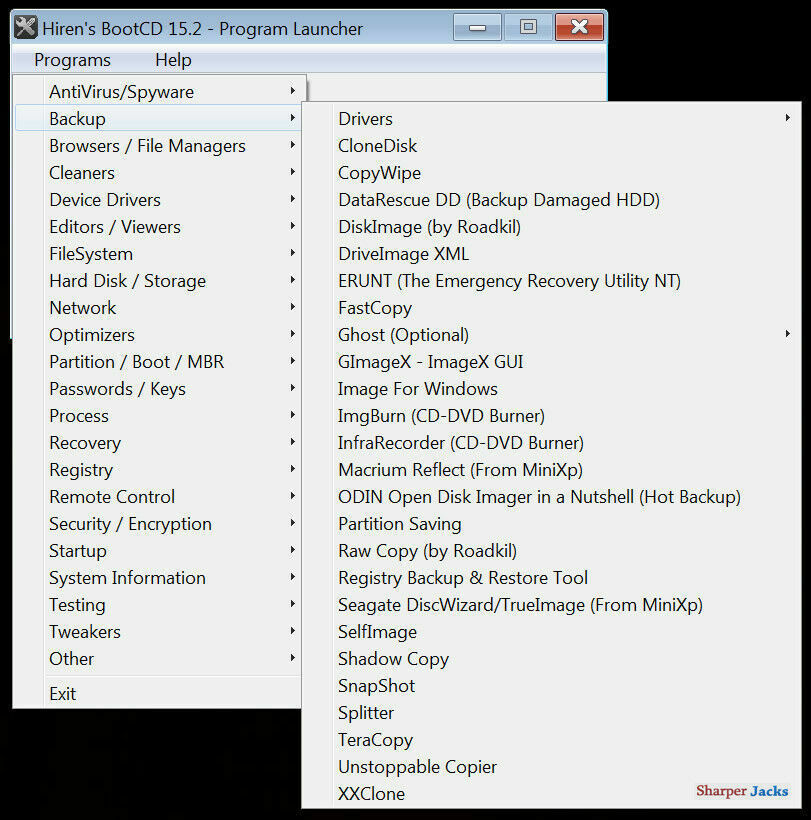
Task: Close the Program Launcher window
Action: tap(579, 27)
